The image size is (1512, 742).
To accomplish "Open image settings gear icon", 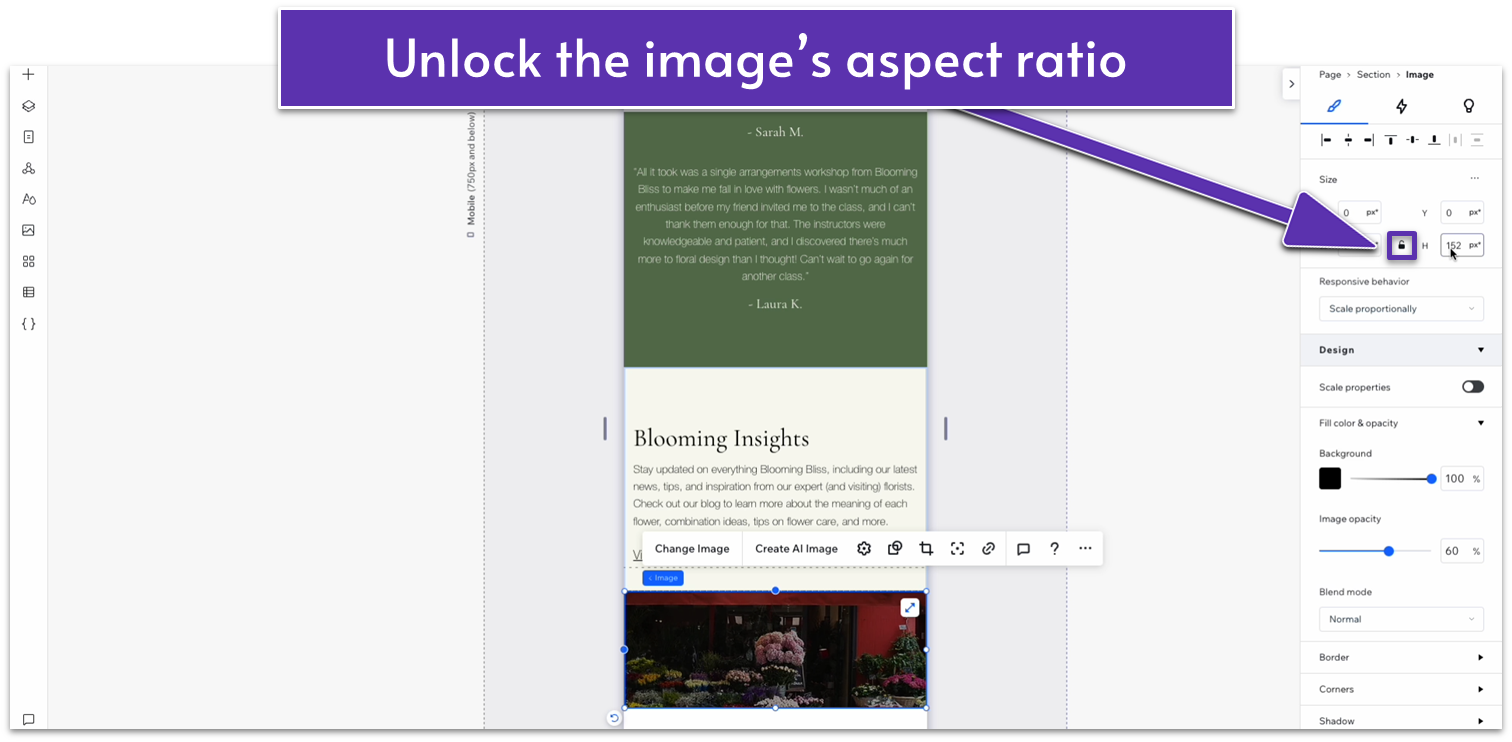I will click(864, 548).
